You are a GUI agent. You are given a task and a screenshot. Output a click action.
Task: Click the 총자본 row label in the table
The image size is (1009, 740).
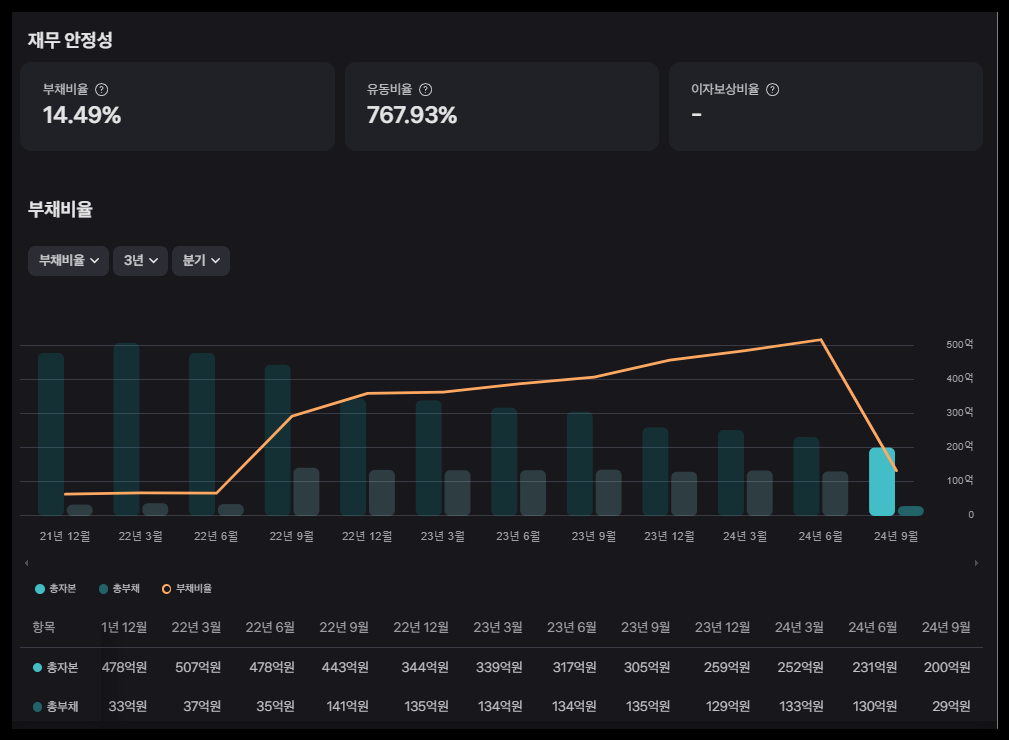pyautogui.click(x=55, y=667)
